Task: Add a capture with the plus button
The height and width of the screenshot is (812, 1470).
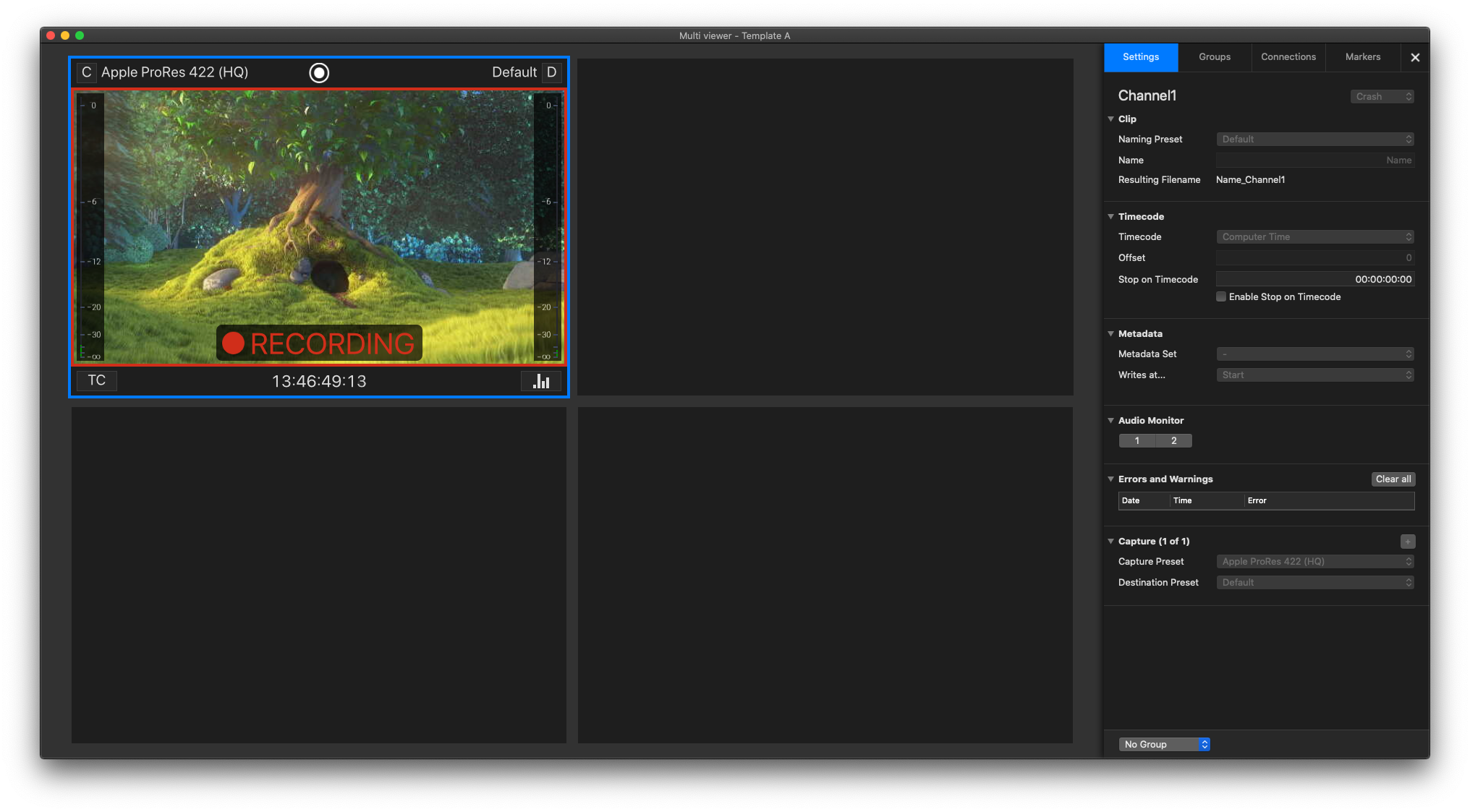Action: pyautogui.click(x=1408, y=542)
